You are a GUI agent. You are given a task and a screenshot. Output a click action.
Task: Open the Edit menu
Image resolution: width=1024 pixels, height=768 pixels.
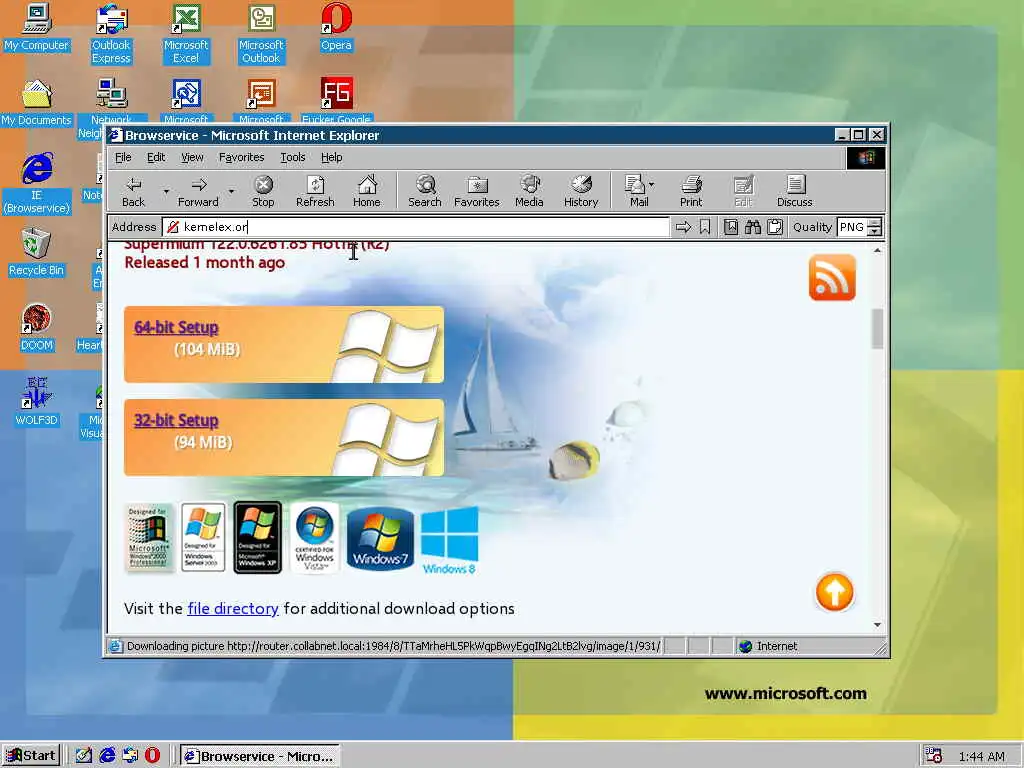coord(155,157)
